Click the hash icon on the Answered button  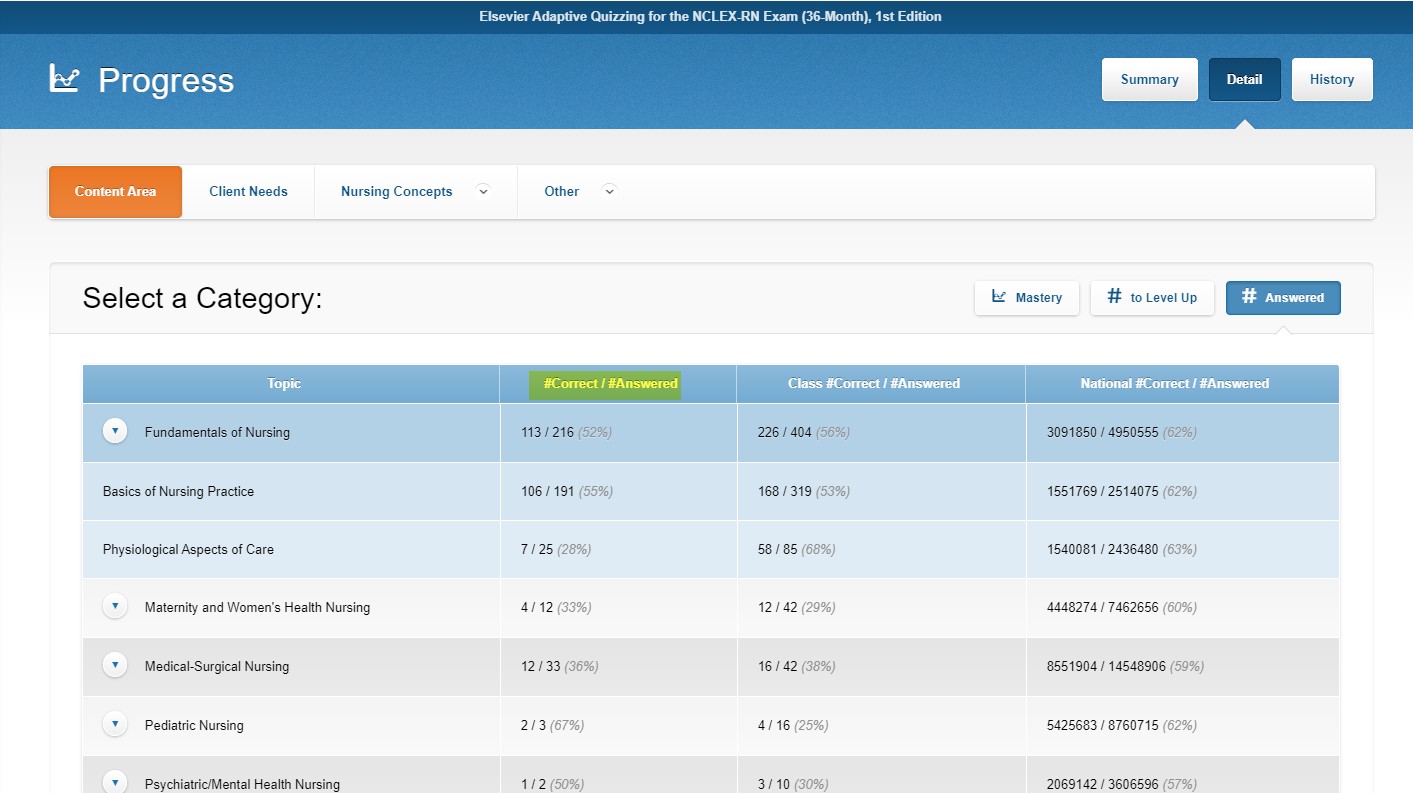click(1248, 296)
